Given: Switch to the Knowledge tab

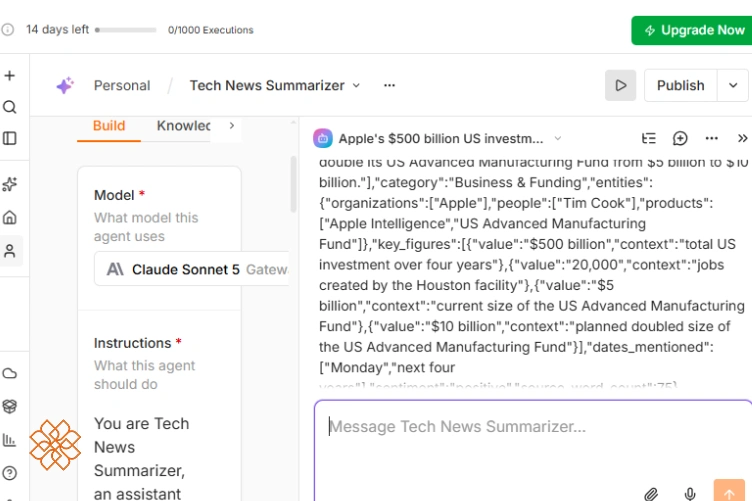Looking at the screenshot, I should (184, 126).
